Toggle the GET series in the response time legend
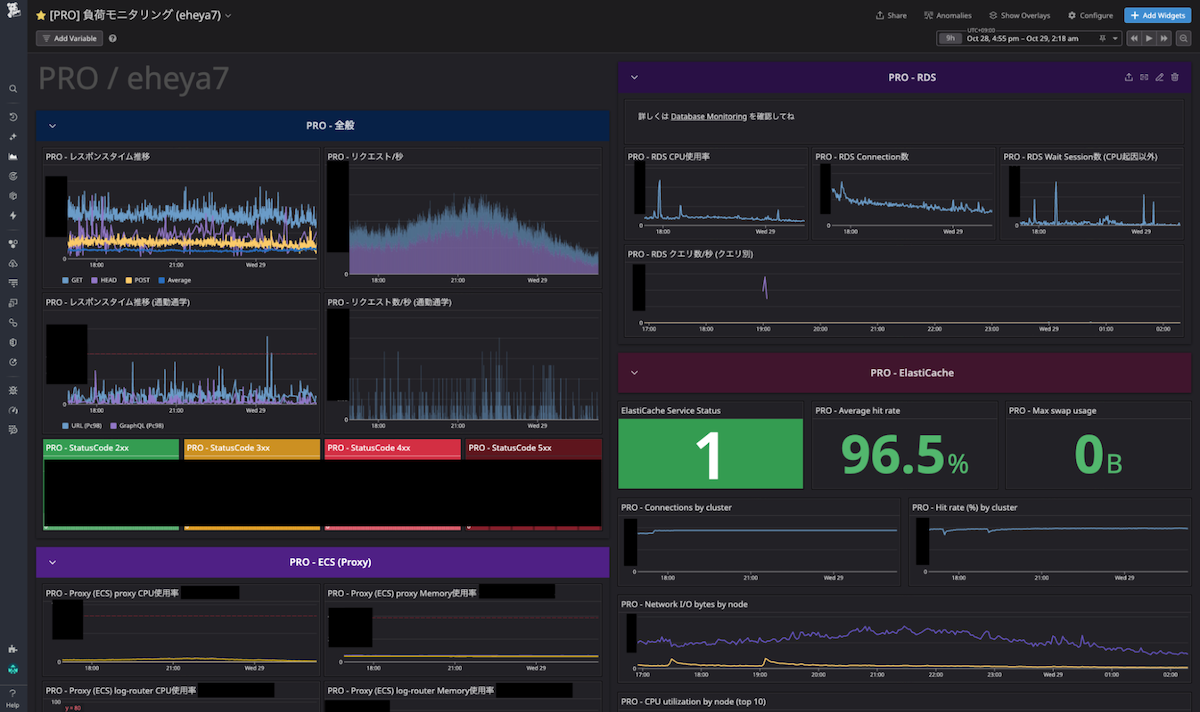1200x712 pixels. (x=72, y=280)
